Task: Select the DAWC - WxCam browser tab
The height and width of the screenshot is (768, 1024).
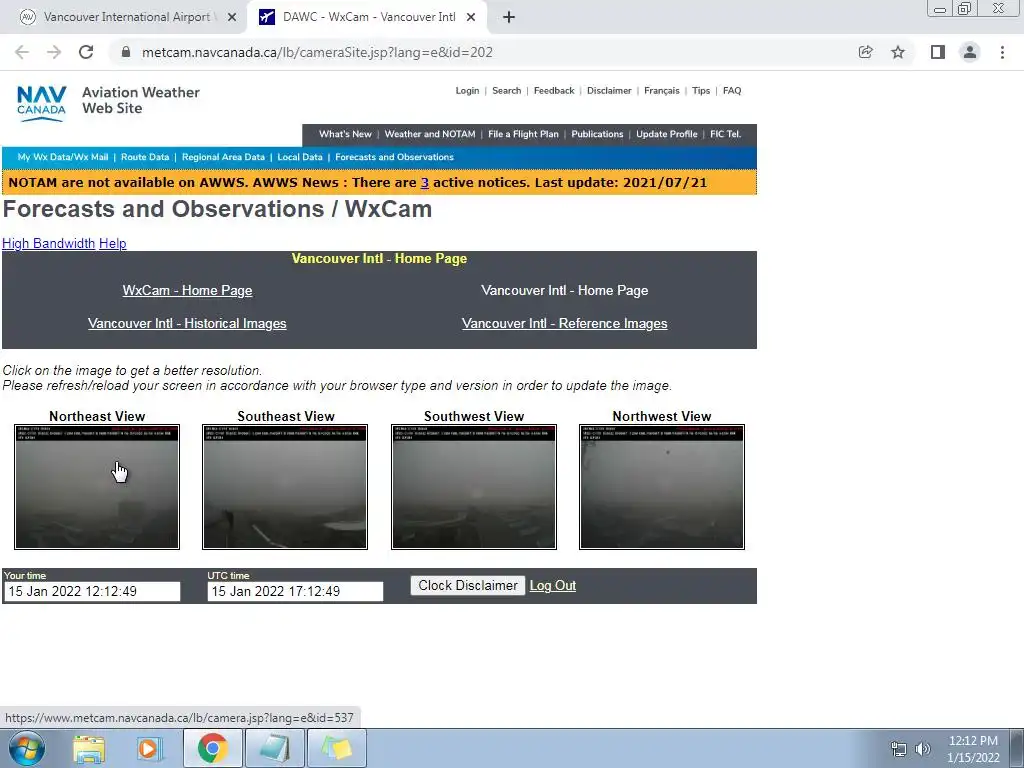Action: click(x=368, y=18)
